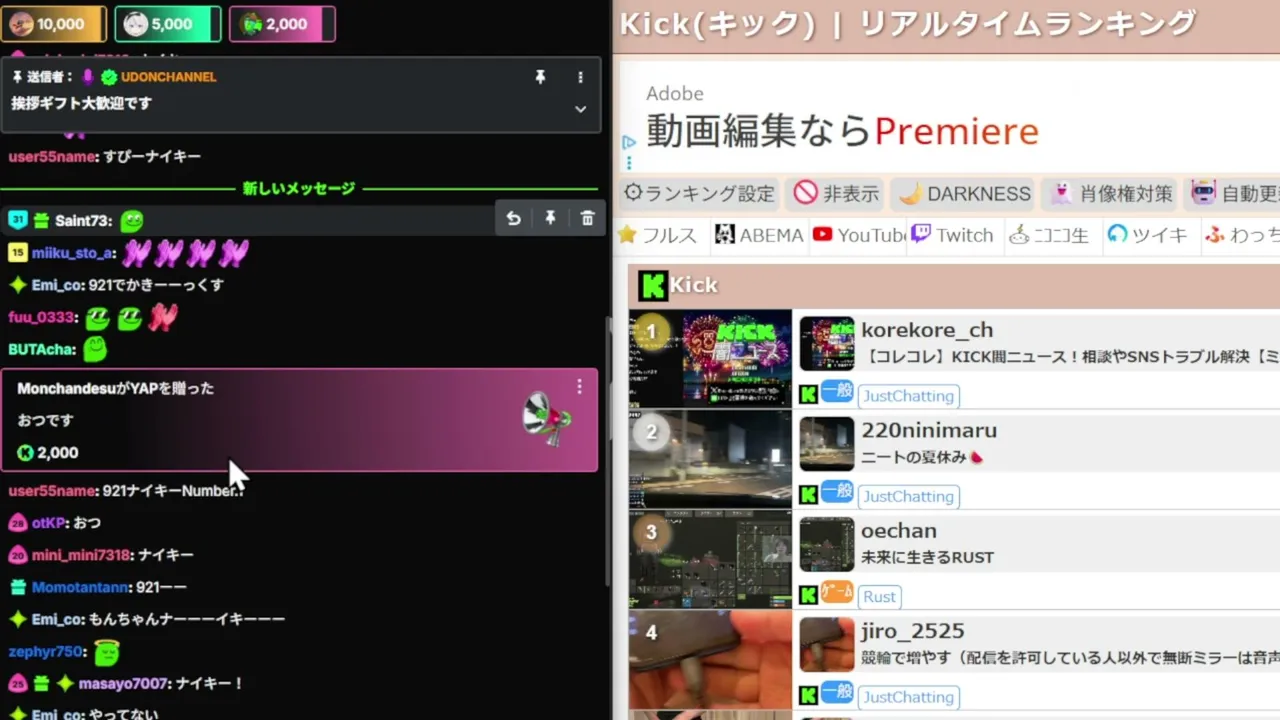
Task: Open Adobe Premiere advertisement banner
Action: (950, 116)
